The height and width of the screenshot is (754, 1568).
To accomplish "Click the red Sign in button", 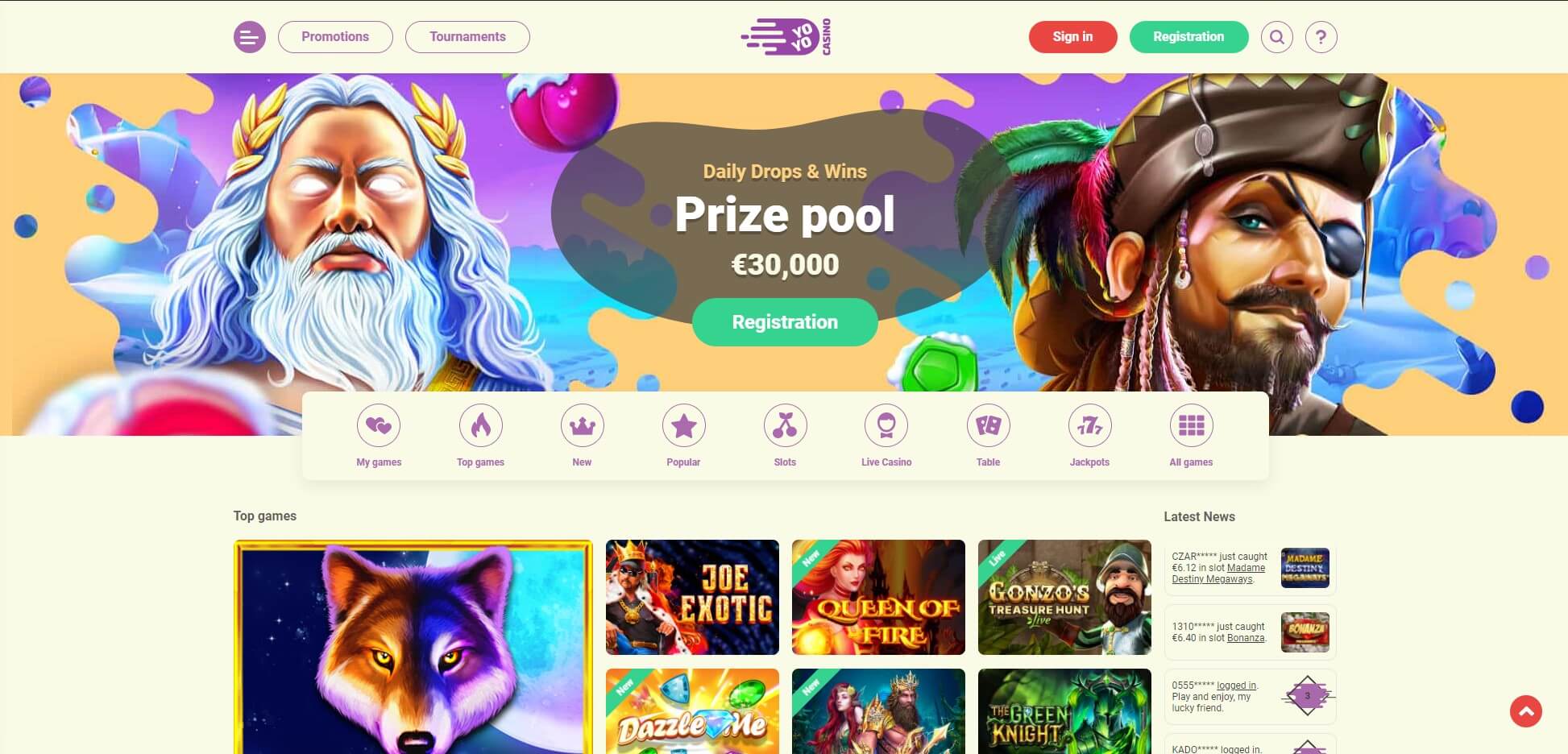I will point(1073,37).
